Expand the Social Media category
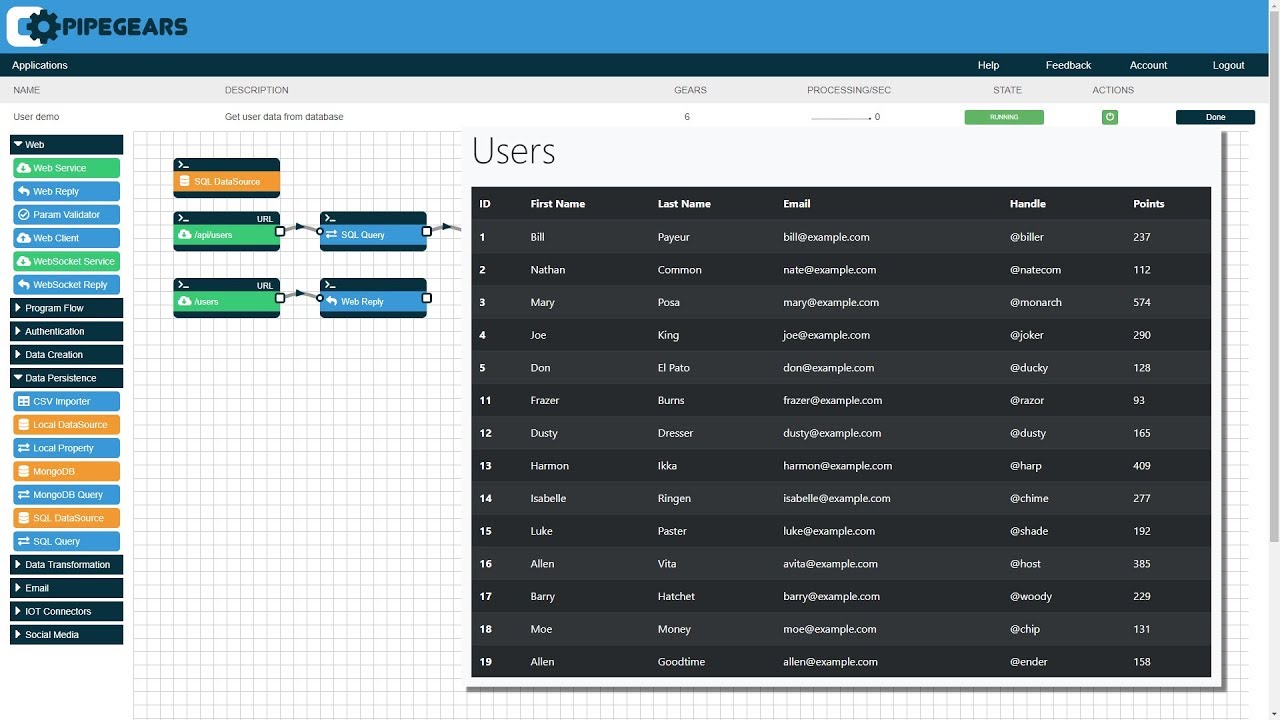 [66, 634]
